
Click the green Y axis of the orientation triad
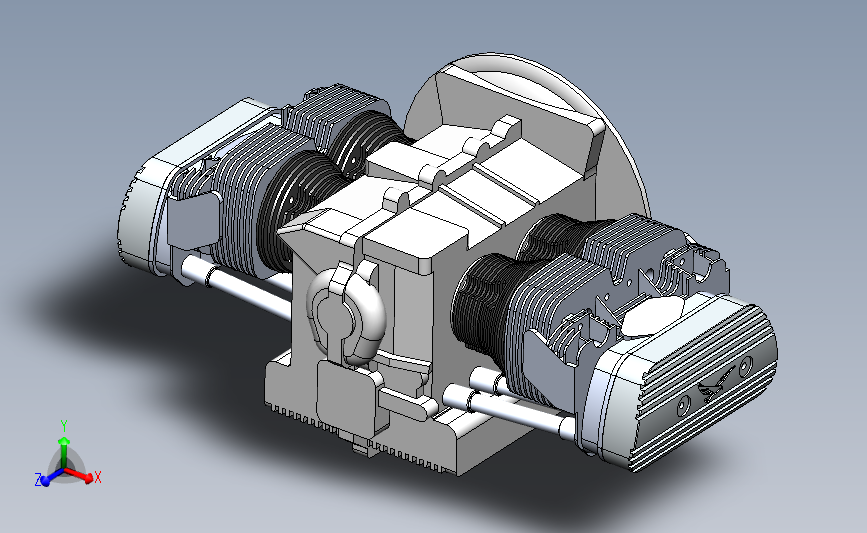pyautogui.click(x=64, y=452)
